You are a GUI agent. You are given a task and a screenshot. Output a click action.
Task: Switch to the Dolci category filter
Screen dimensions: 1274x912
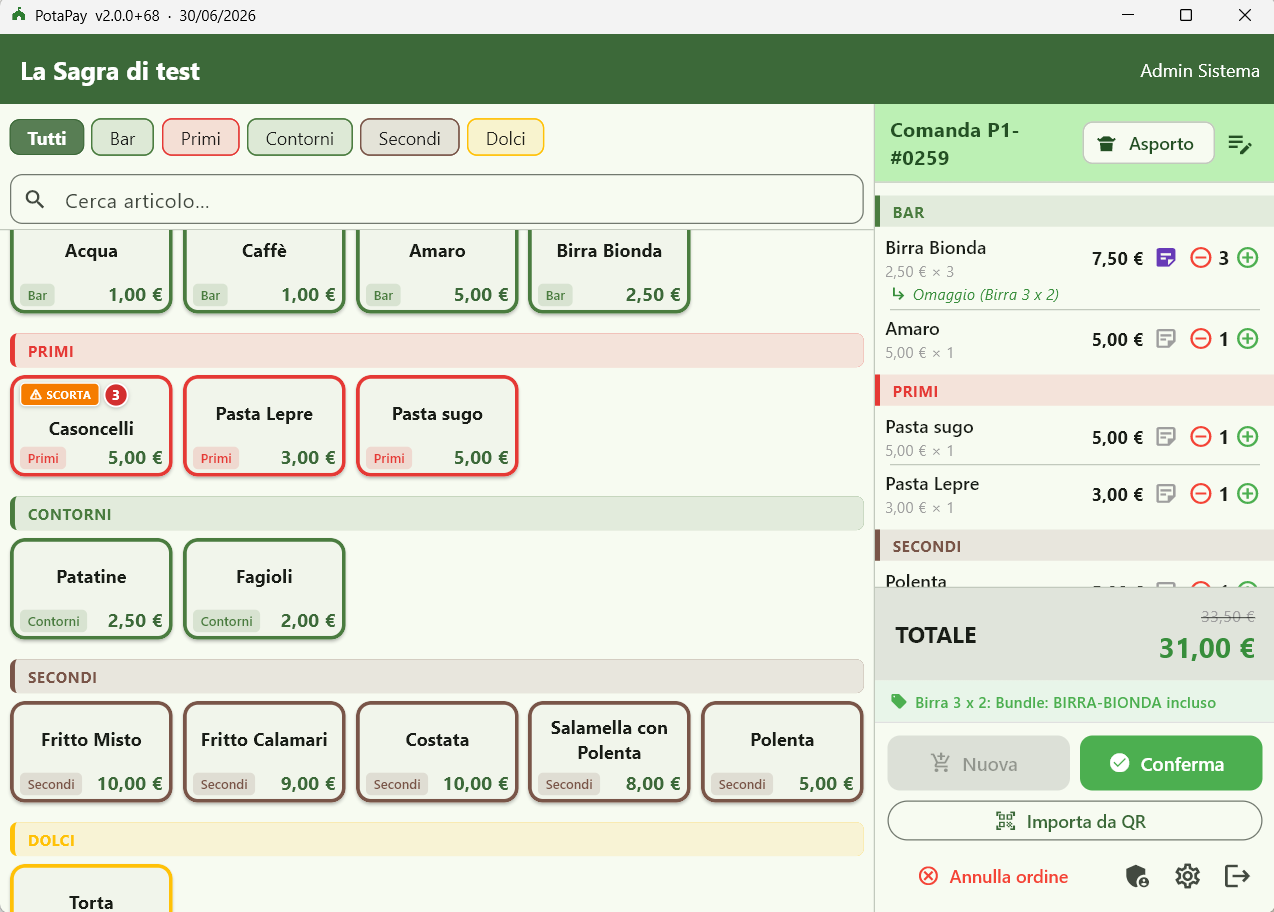506,138
